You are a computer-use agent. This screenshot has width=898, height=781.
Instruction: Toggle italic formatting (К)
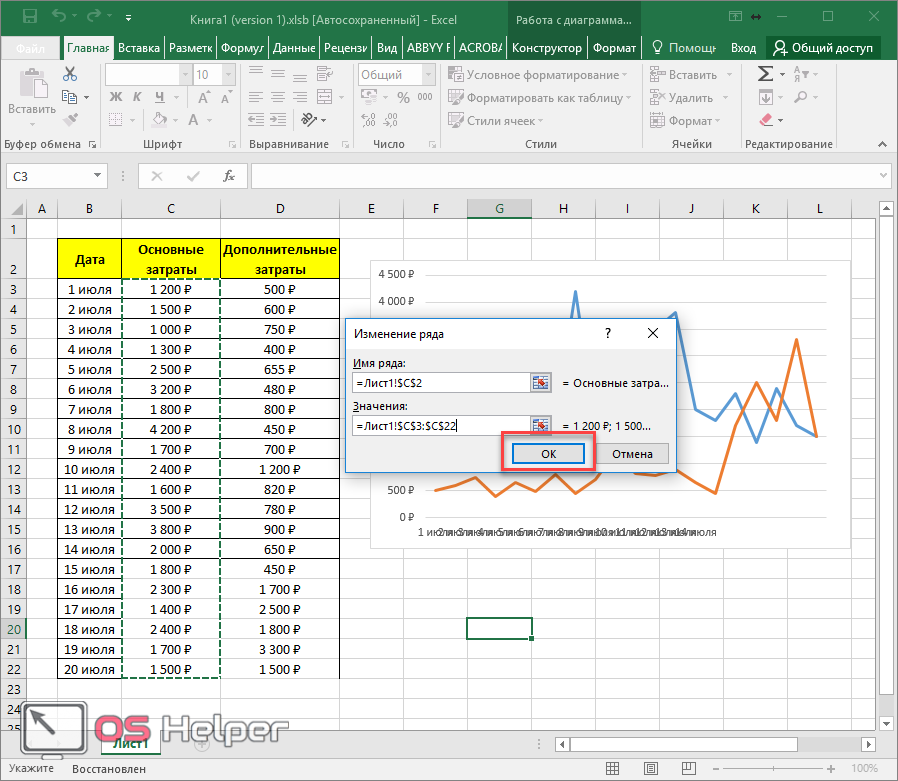coord(135,97)
